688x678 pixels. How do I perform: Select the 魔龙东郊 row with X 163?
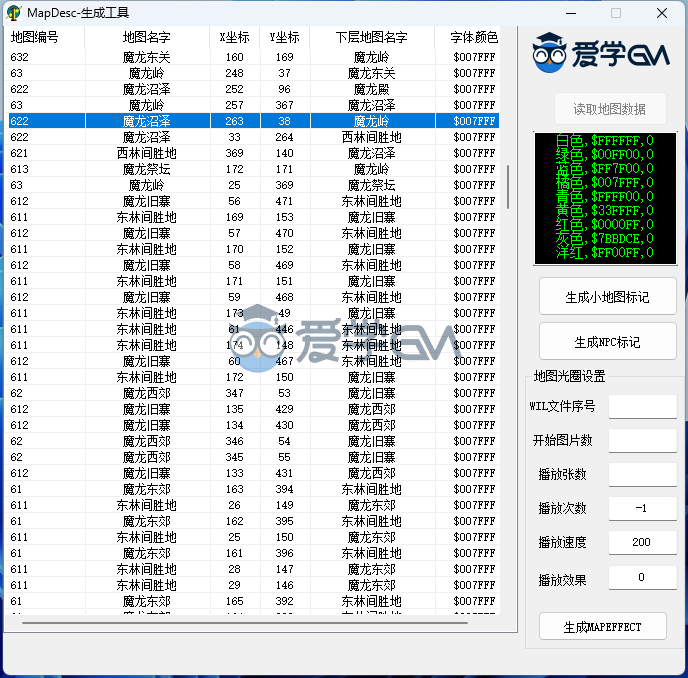point(254,489)
